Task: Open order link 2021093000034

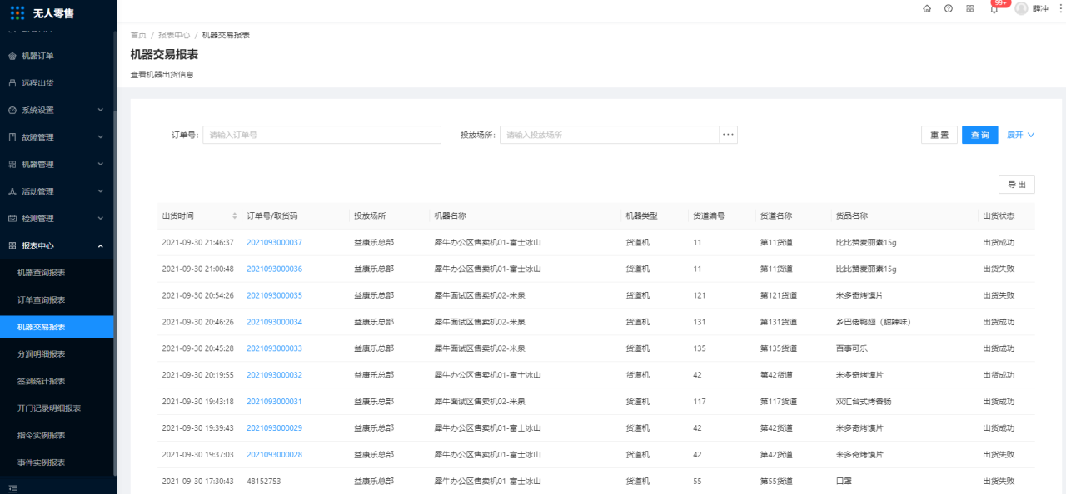Action: [x=274, y=322]
